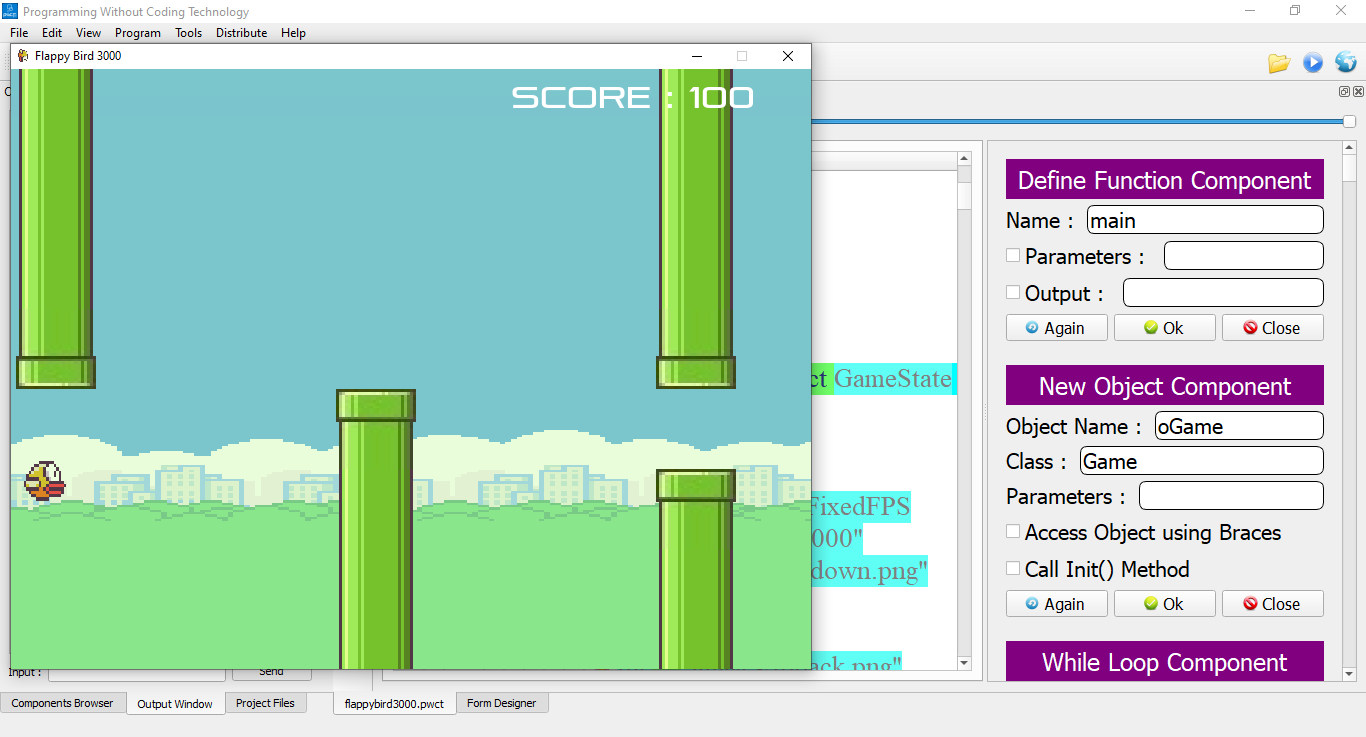Click the components panel scrollbar down arrow

click(x=1349, y=675)
